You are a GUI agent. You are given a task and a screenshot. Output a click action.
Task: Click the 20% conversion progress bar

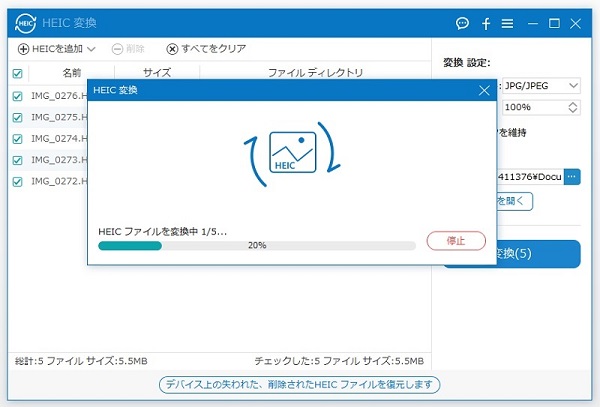pyautogui.click(x=257, y=246)
